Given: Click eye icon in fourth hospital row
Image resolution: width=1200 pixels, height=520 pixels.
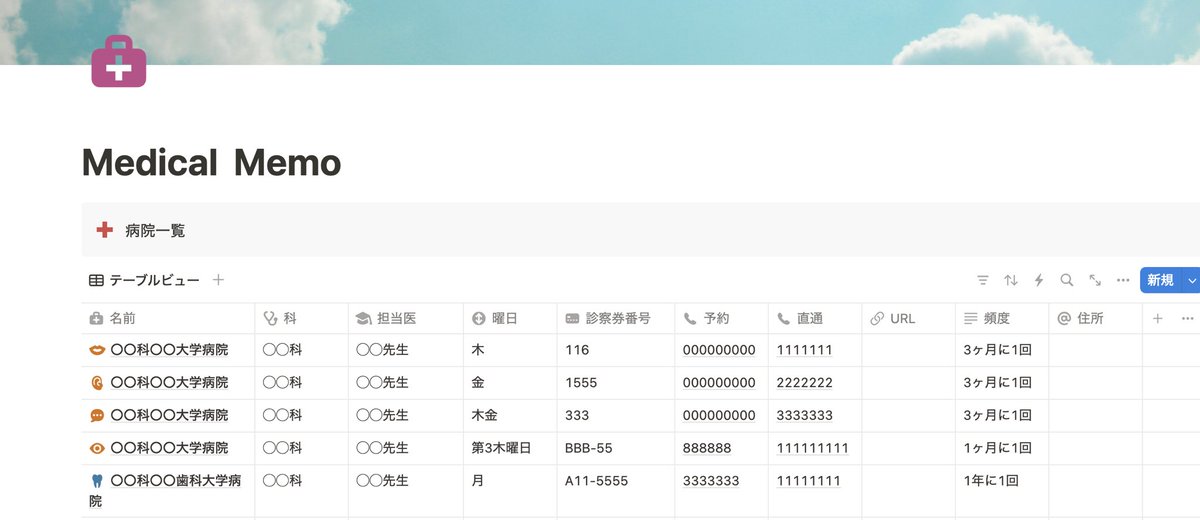Looking at the screenshot, I should click(x=97, y=448).
